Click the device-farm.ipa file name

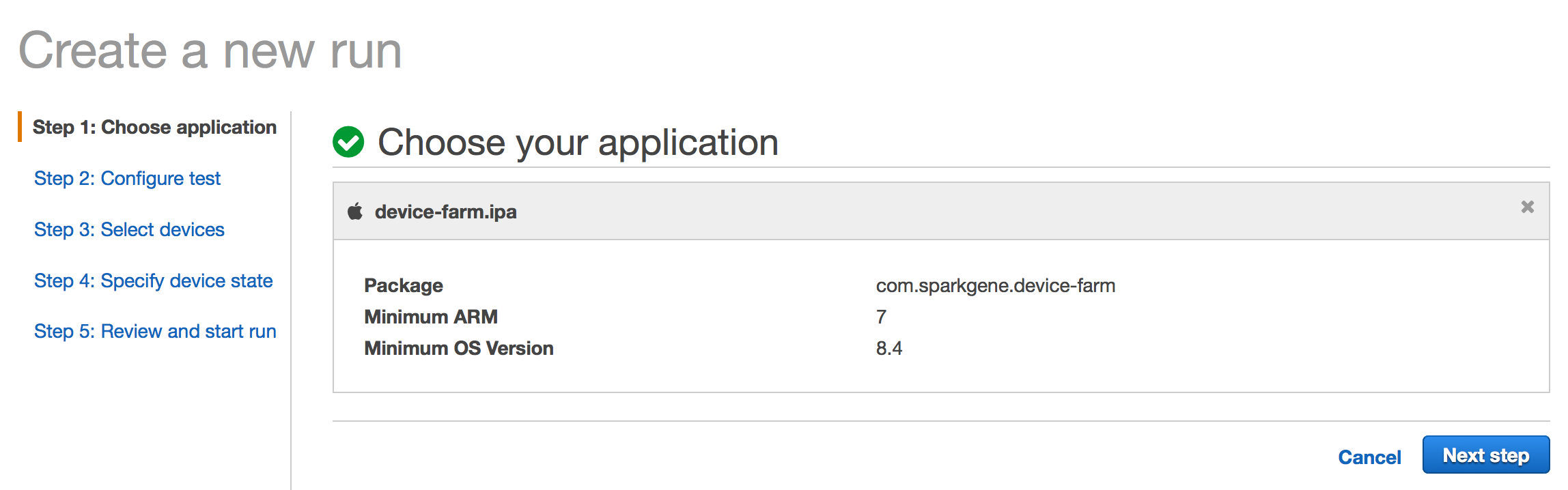(445, 212)
